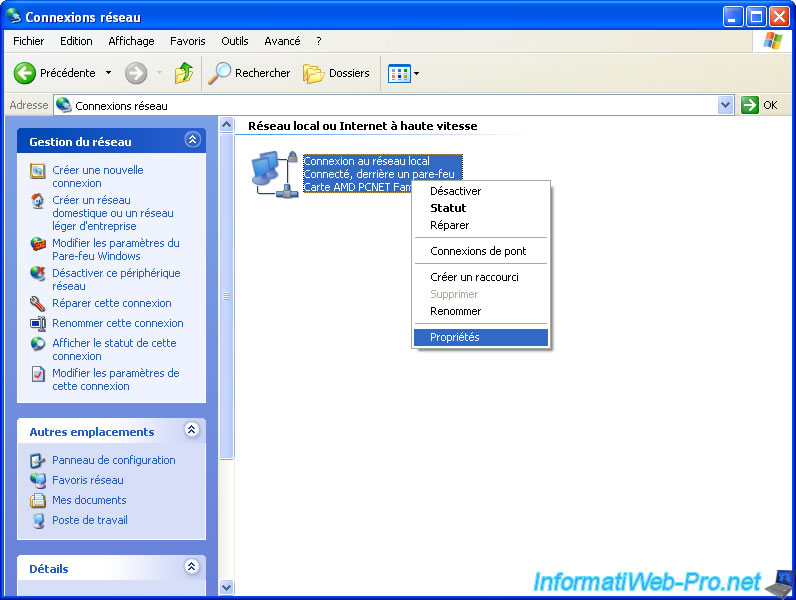Click the folder Up one level icon
This screenshot has height=600, width=796.
tap(184, 73)
